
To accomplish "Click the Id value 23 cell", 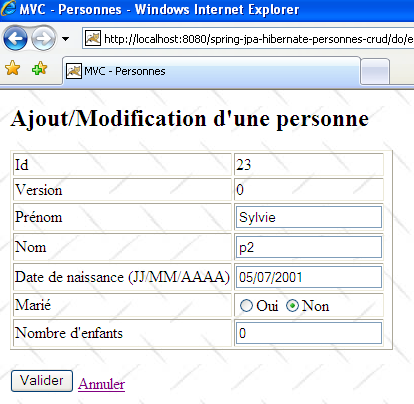I will 309,165.
